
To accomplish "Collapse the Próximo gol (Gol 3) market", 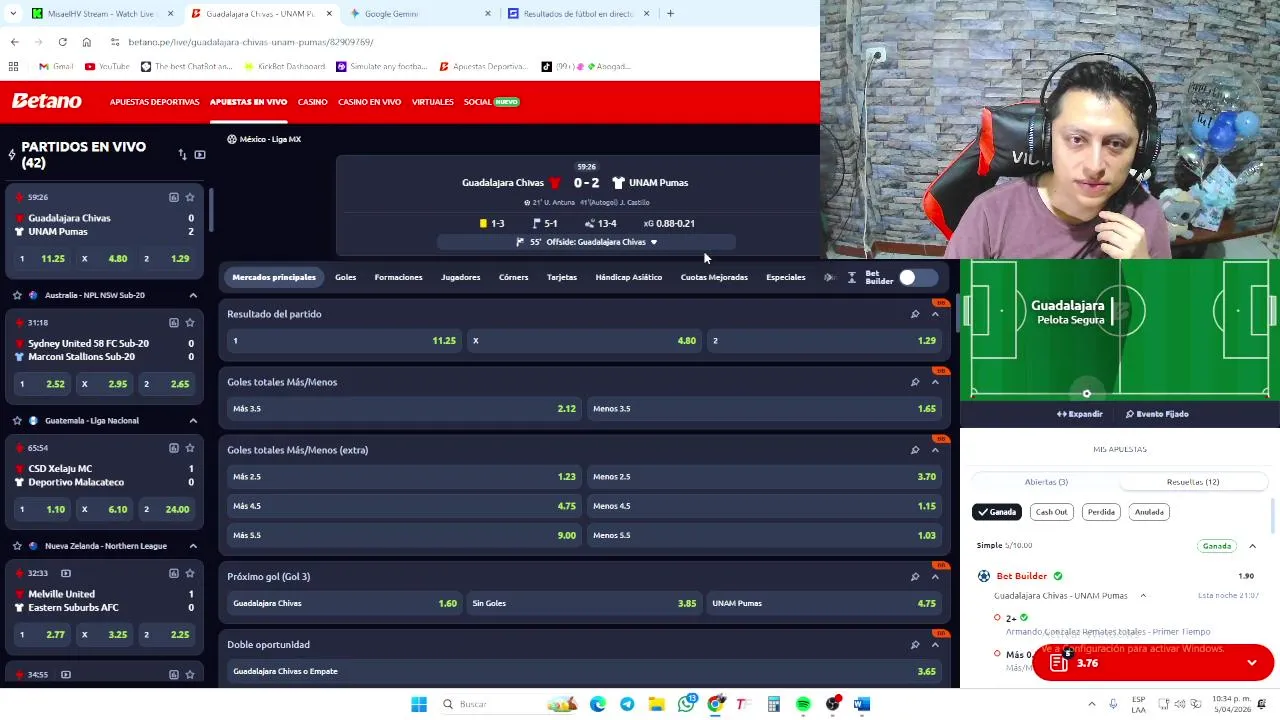I will point(935,576).
